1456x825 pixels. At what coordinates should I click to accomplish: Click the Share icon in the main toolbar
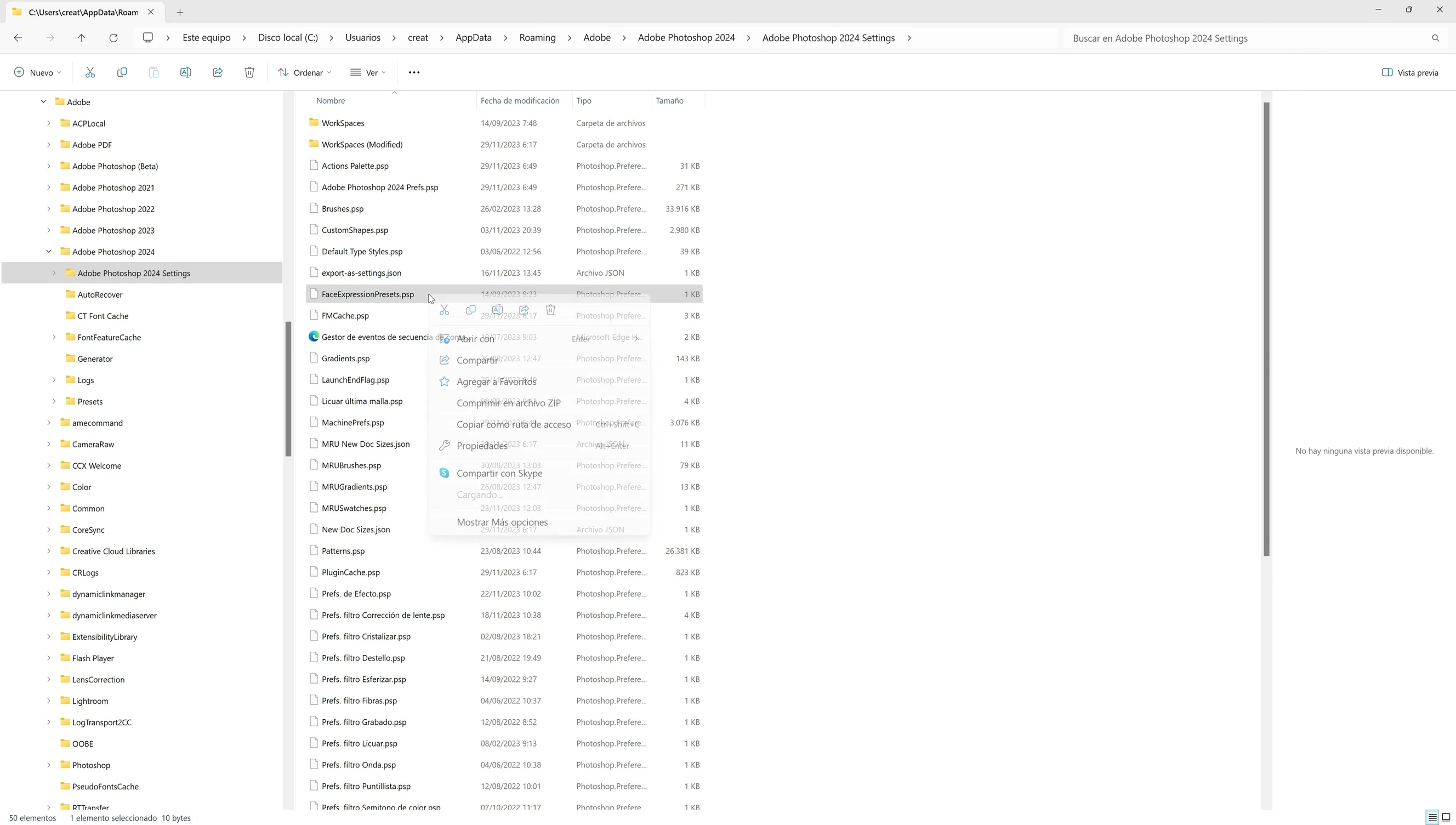(218, 72)
